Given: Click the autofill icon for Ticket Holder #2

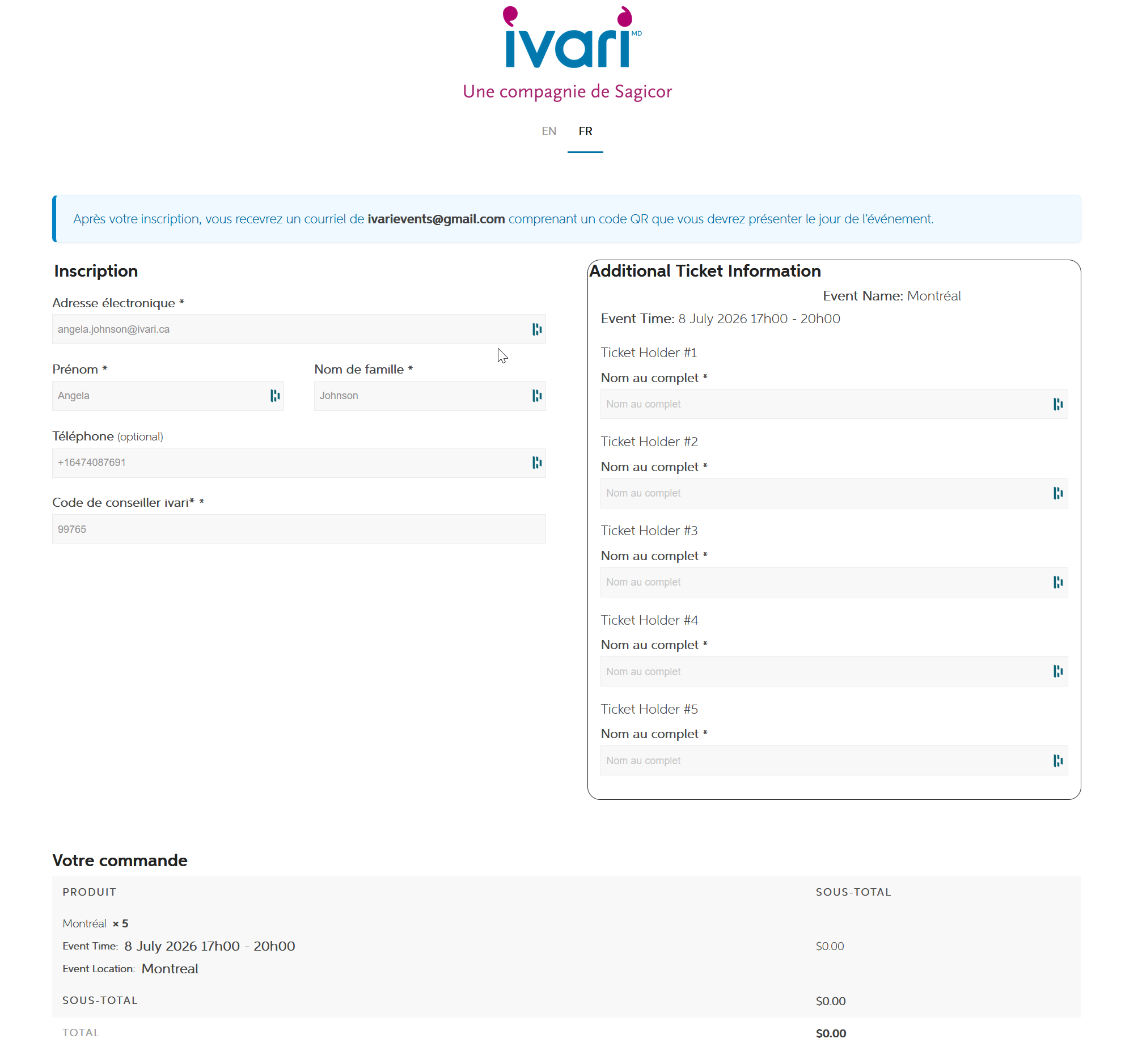Looking at the screenshot, I should (1057, 493).
